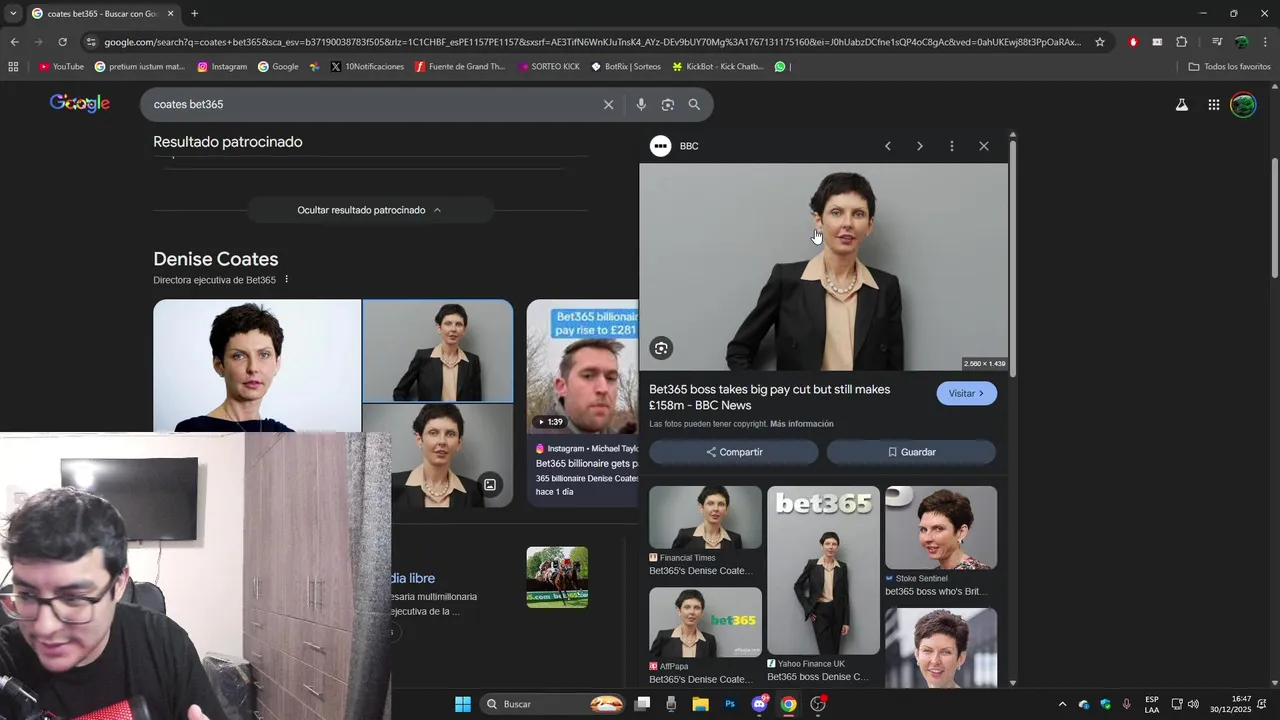Show hidden system tray icons
Screen dimensions: 1280x720
coord(1062,704)
